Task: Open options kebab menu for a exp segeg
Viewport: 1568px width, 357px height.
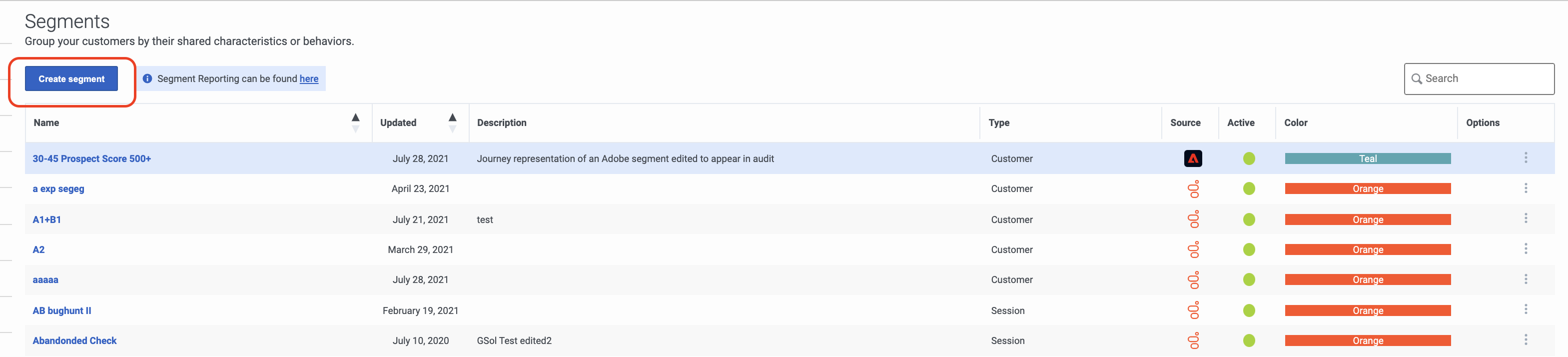Action: click(x=1526, y=188)
